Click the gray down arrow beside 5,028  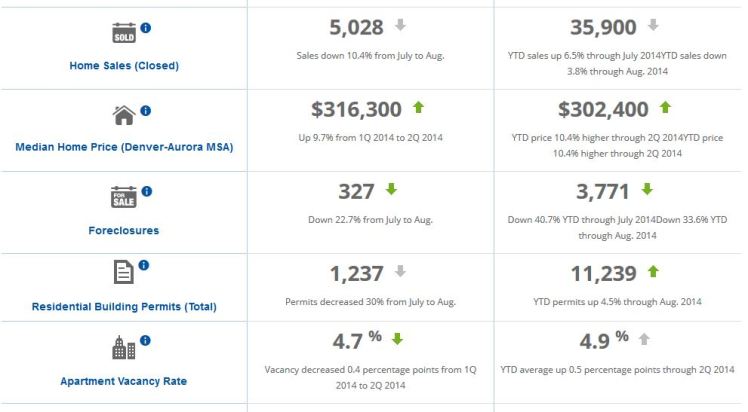click(400, 25)
